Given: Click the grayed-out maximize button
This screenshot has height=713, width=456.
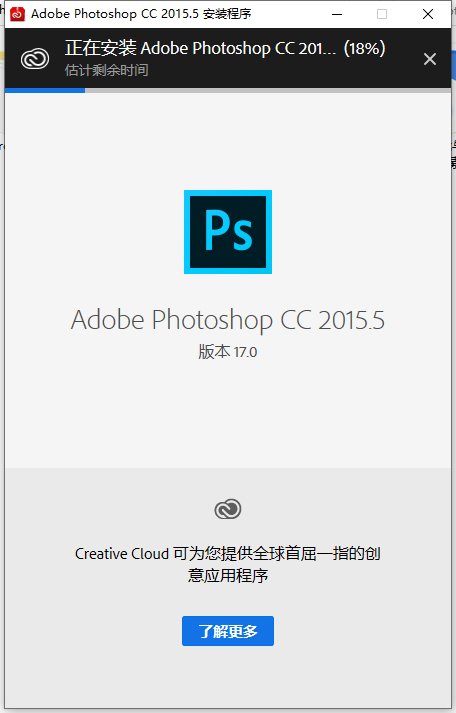Looking at the screenshot, I should [x=382, y=14].
